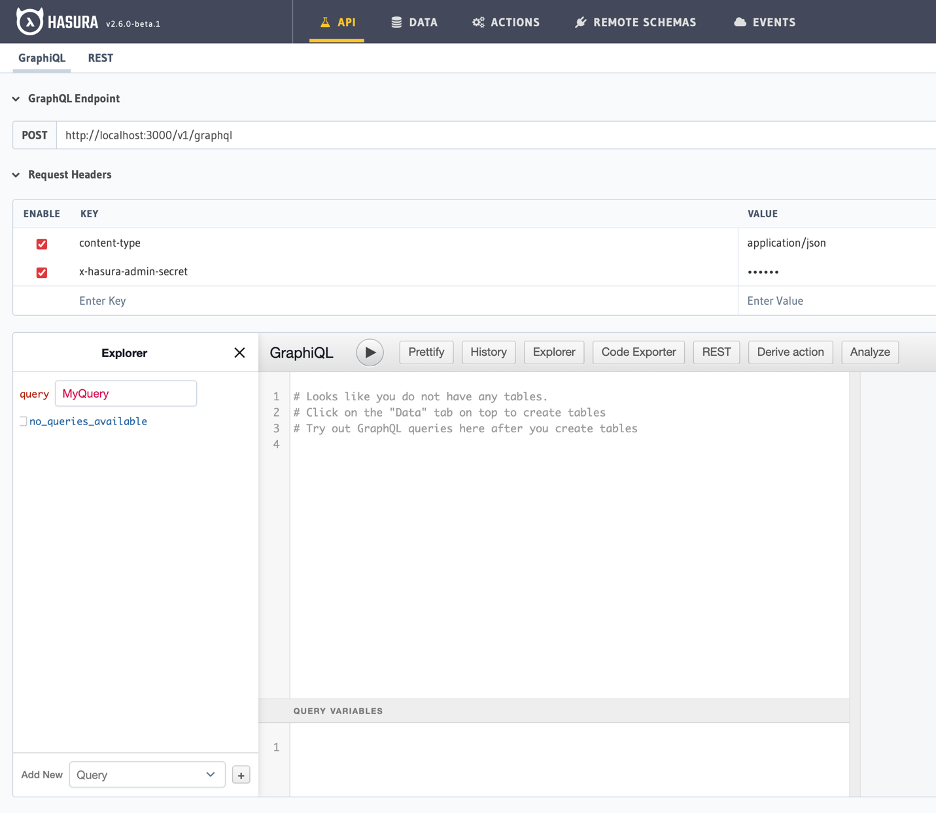Open the EVENTS section label

click(774, 22)
